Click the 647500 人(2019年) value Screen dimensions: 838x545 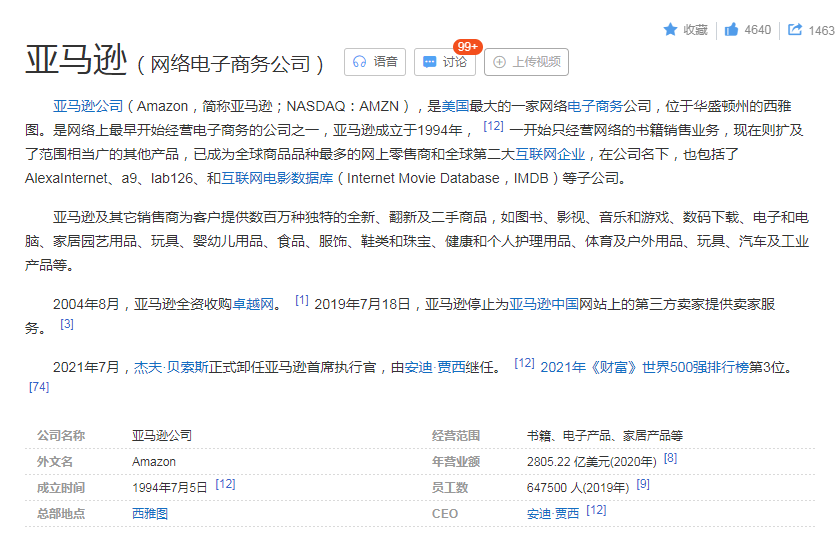tap(578, 487)
